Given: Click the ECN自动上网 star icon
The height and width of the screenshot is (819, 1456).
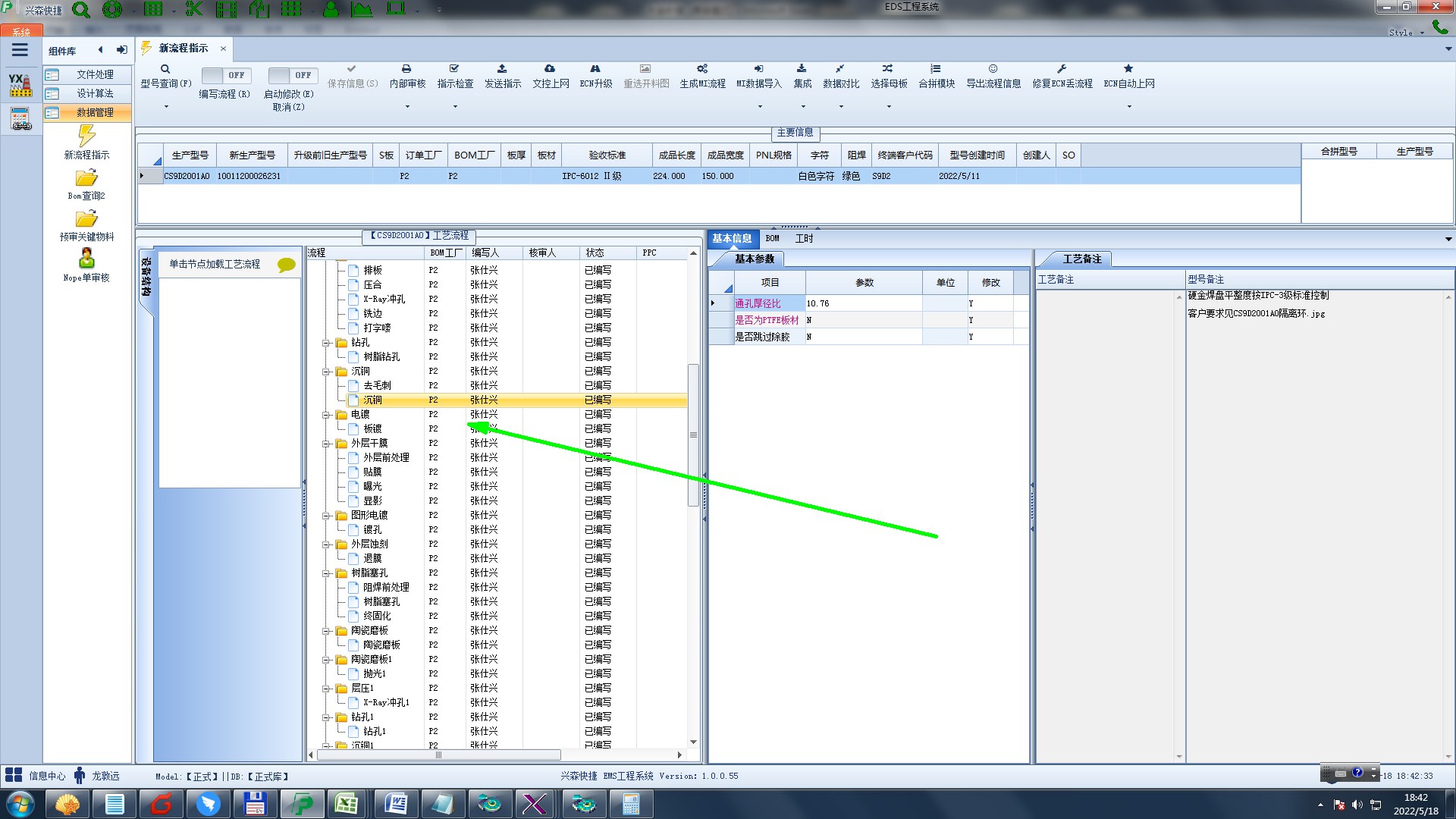Looking at the screenshot, I should pos(1128,69).
